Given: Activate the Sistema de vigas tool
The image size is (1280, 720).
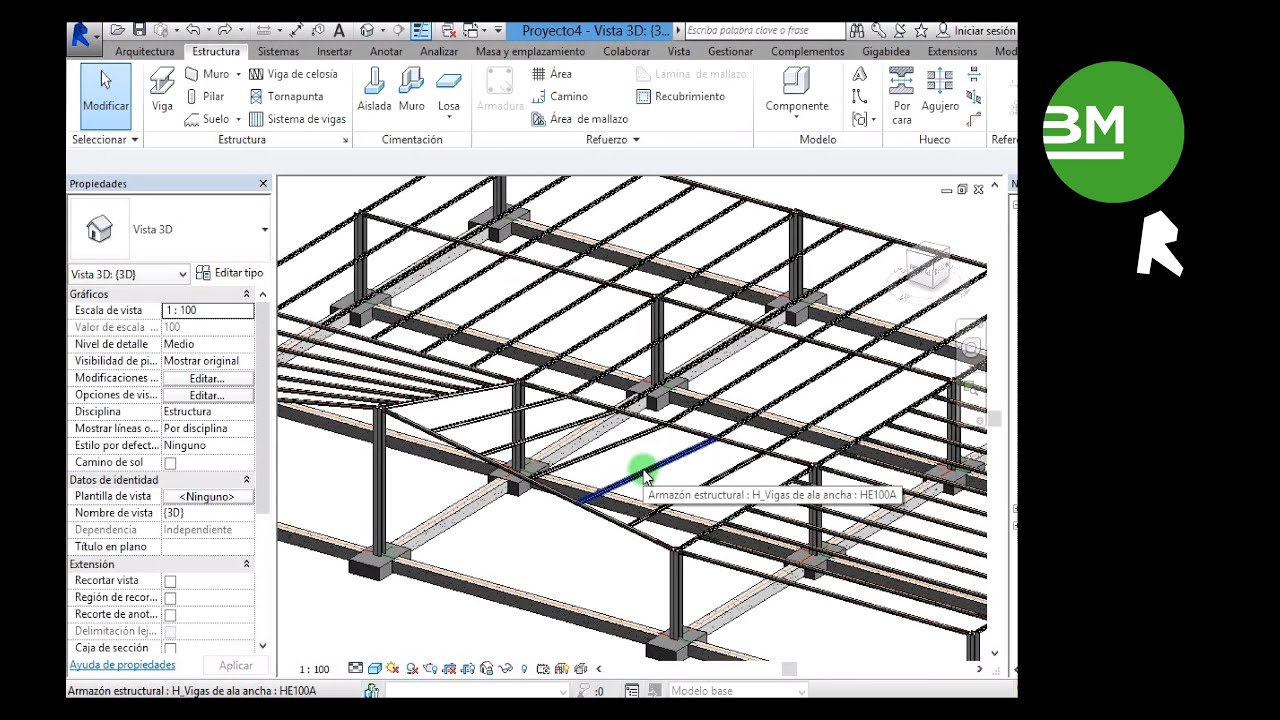Looking at the screenshot, I should (297, 119).
